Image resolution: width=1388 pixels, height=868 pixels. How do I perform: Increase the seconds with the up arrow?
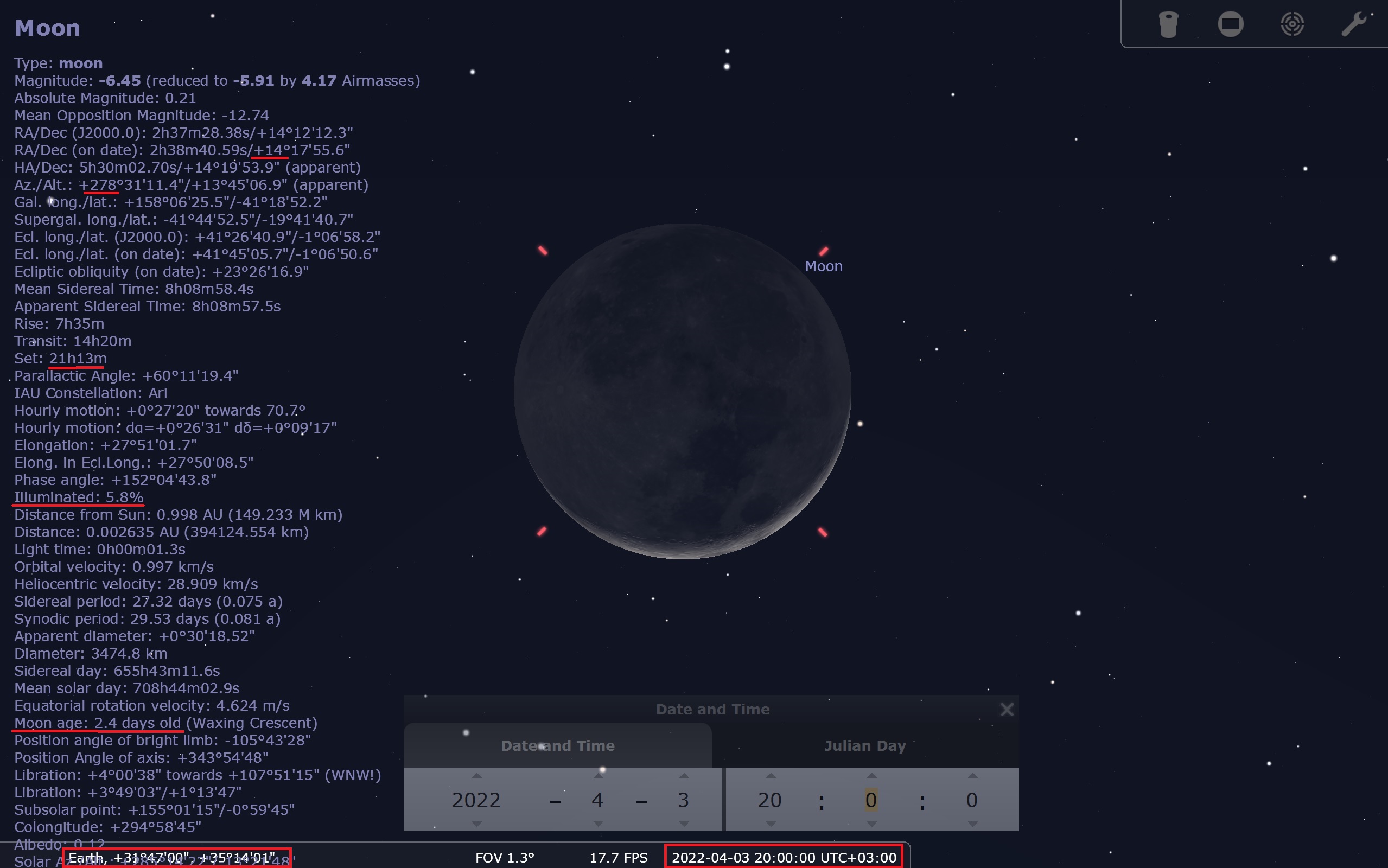tap(972, 776)
